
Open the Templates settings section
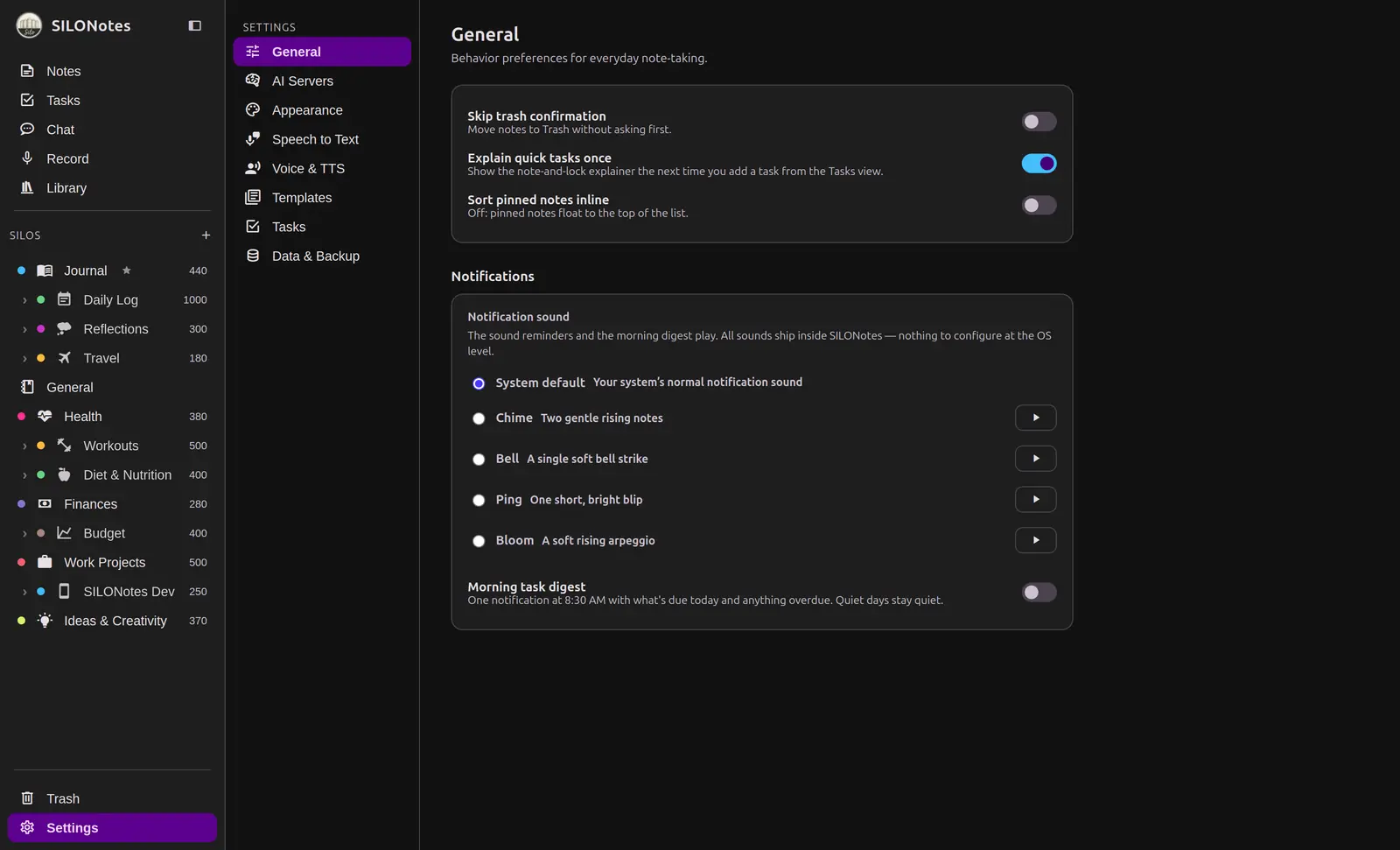(x=322, y=198)
